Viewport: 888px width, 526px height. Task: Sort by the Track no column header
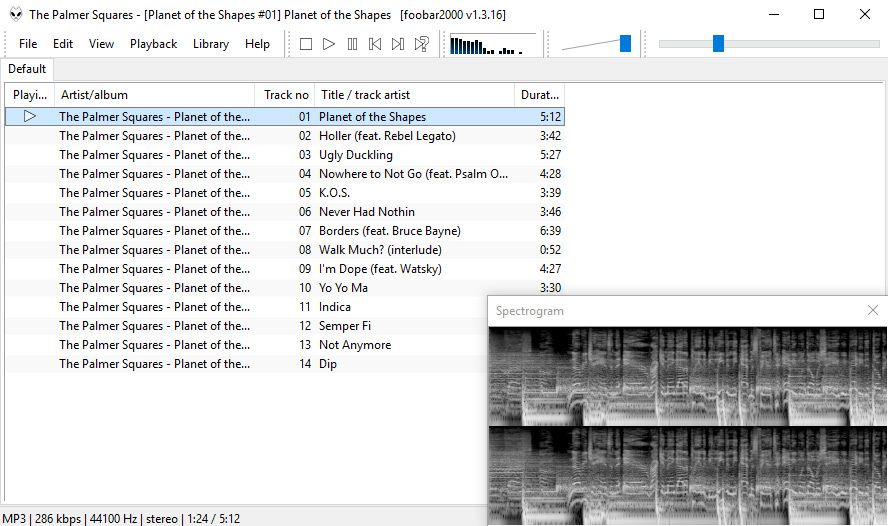click(x=285, y=95)
